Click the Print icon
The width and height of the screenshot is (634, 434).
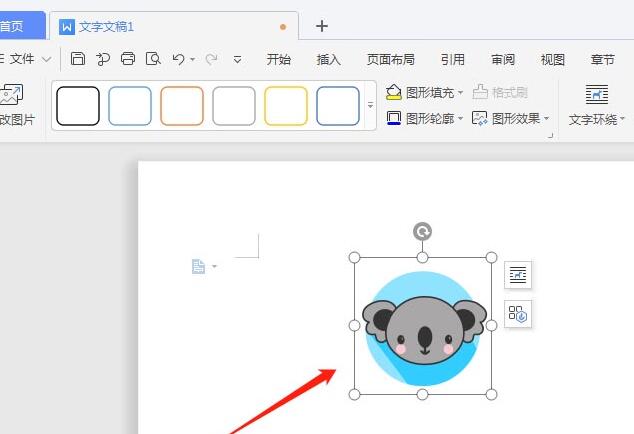(128, 59)
